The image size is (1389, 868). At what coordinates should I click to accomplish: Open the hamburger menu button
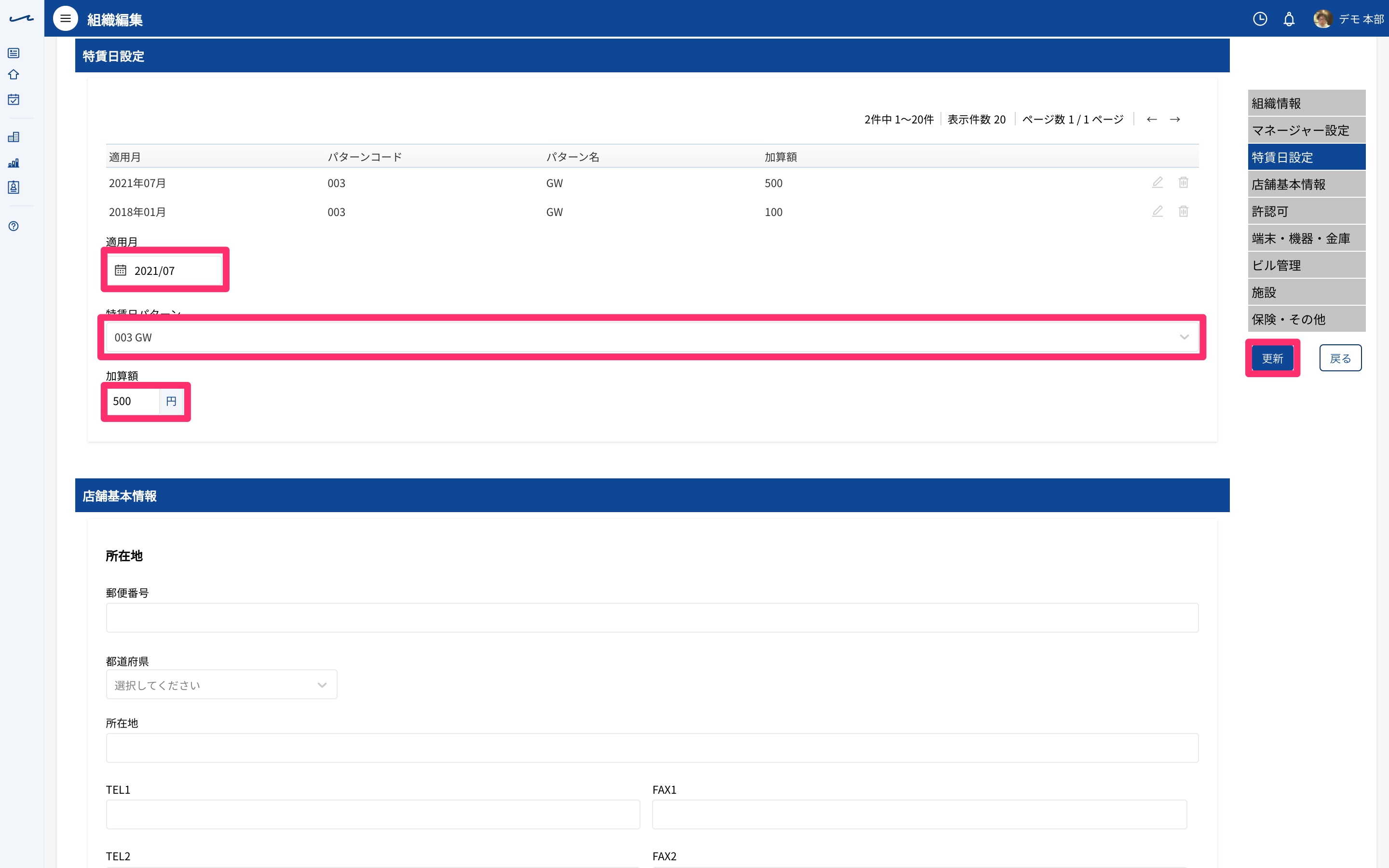point(66,19)
